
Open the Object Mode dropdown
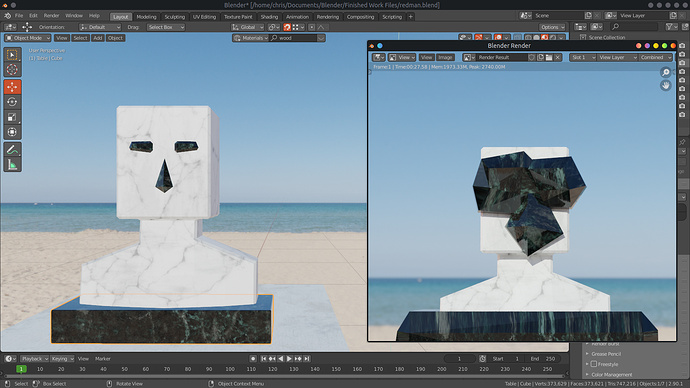tap(28, 38)
